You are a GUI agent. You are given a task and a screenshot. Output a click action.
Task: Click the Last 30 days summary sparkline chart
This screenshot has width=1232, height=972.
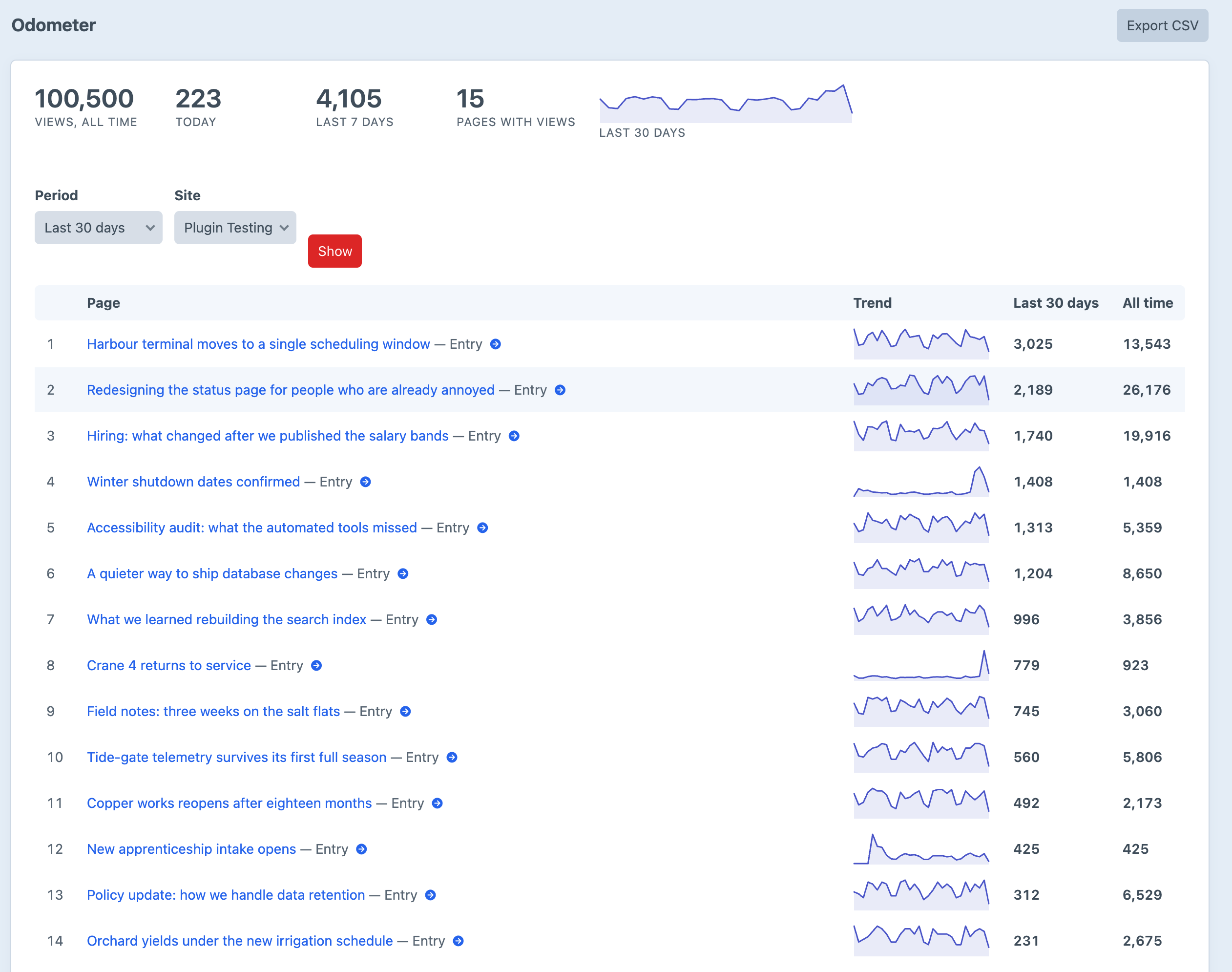click(x=726, y=103)
